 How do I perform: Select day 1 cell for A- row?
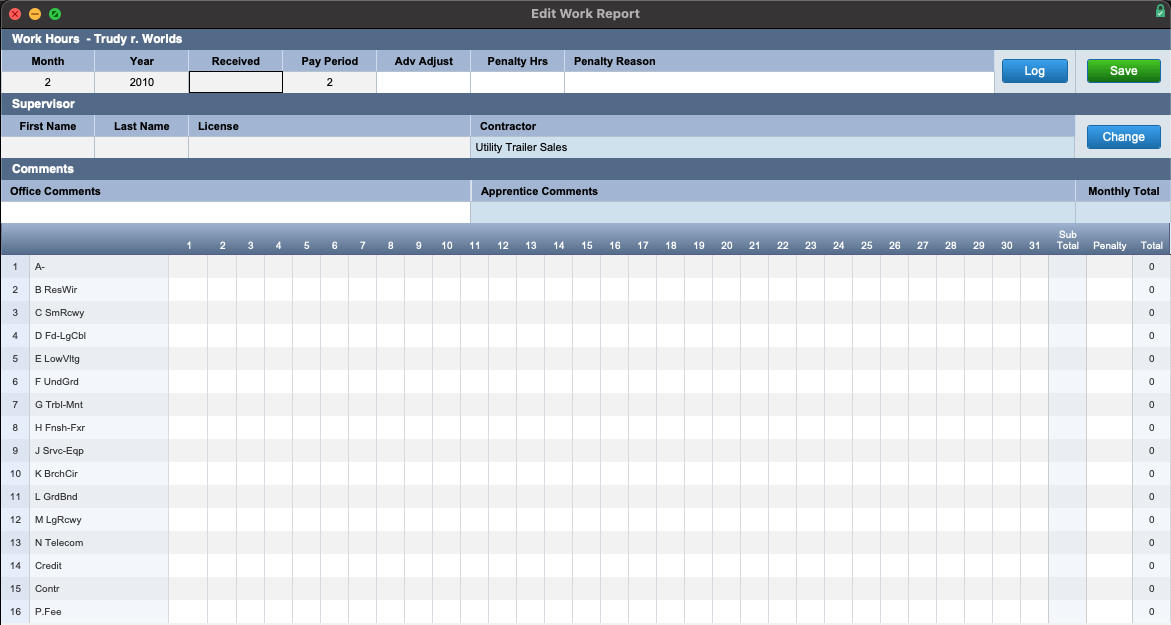tap(188, 267)
